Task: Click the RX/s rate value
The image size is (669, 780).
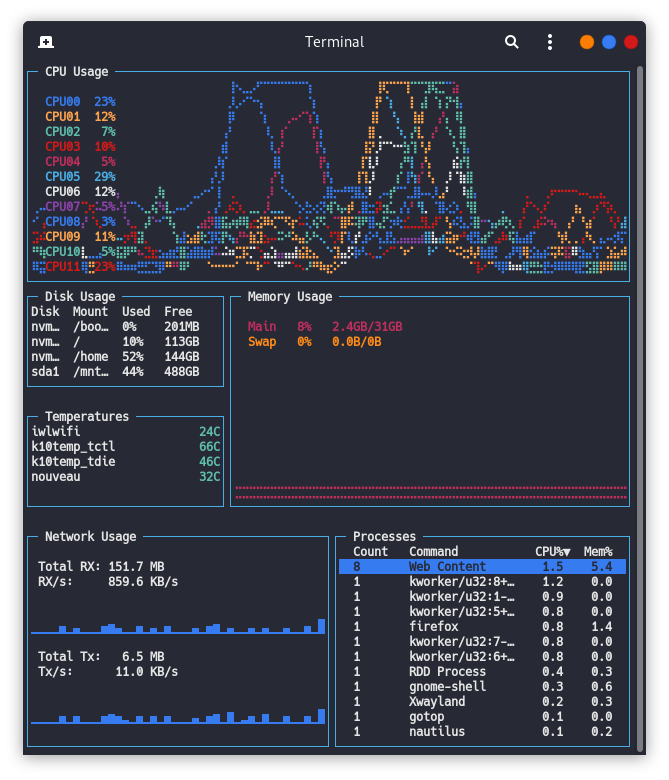Action: click(143, 582)
